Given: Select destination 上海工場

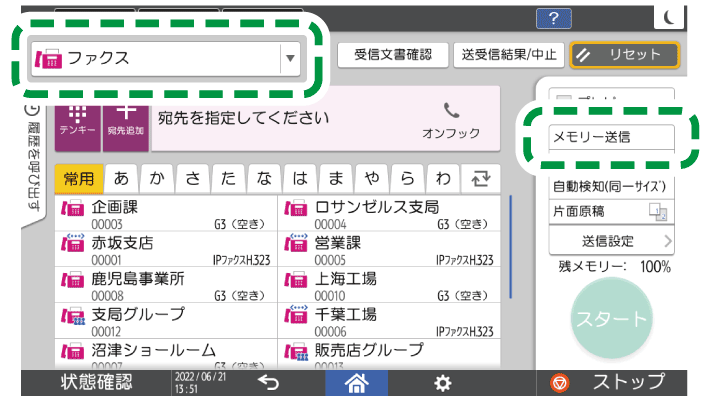Looking at the screenshot, I should (x=389, y=285).
